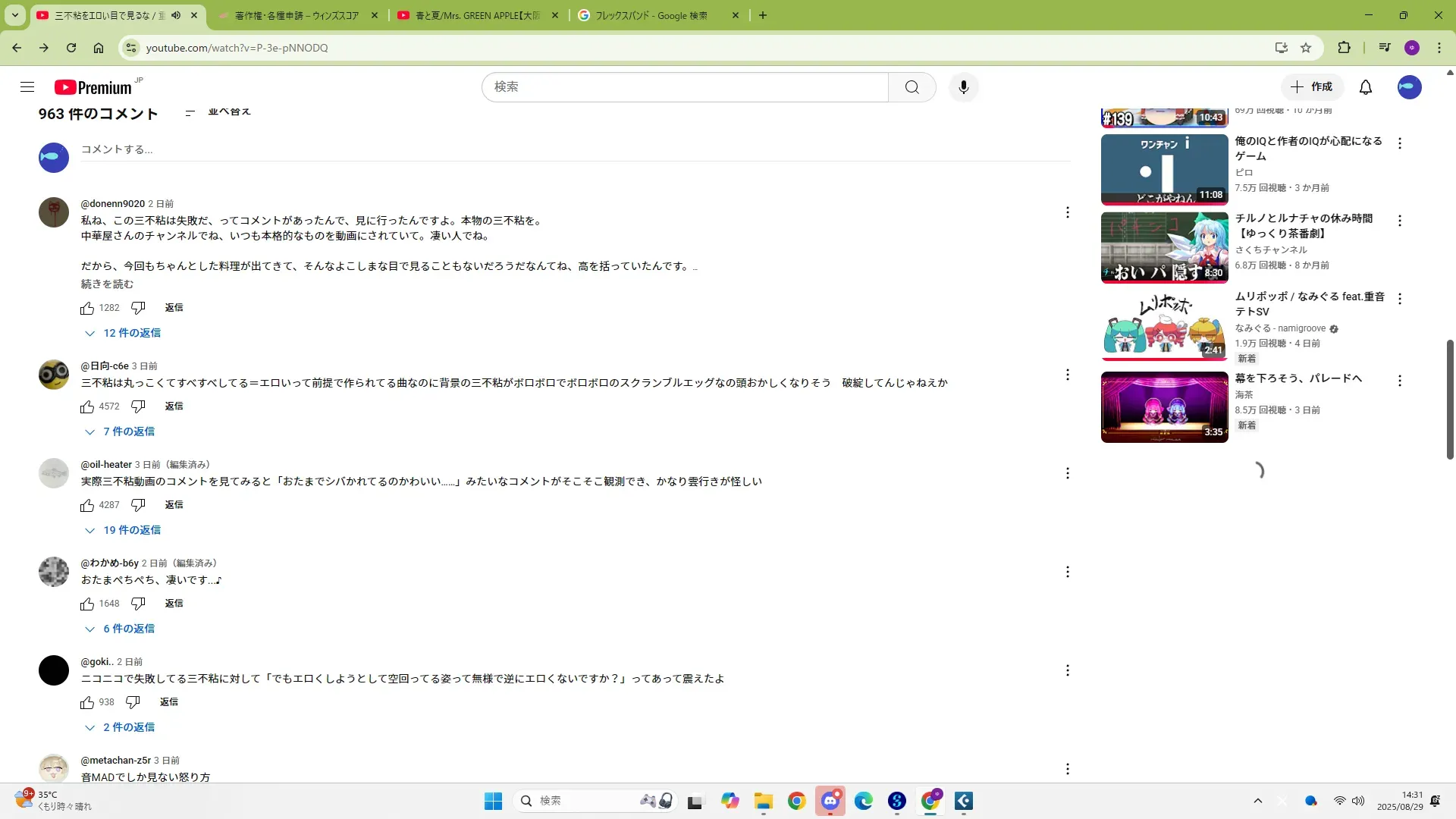Like the @goki.. comment with 938 likes
This screenshot has height=819, width=1456.
[87, 702]
